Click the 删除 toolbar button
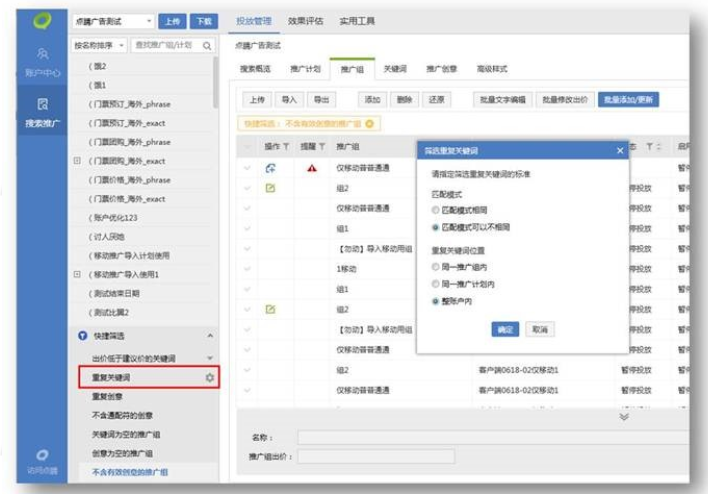The image size is (708, 494). 405,99
